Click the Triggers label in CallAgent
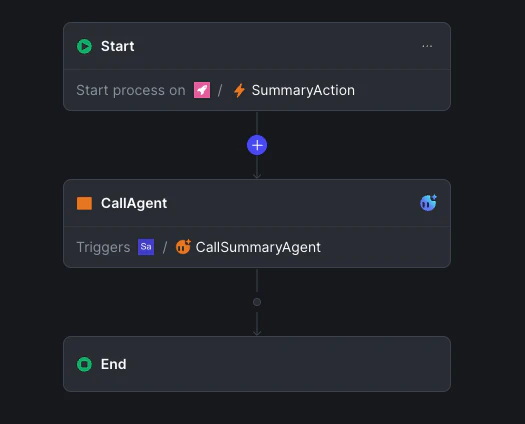525x424 pixels. 103,248
